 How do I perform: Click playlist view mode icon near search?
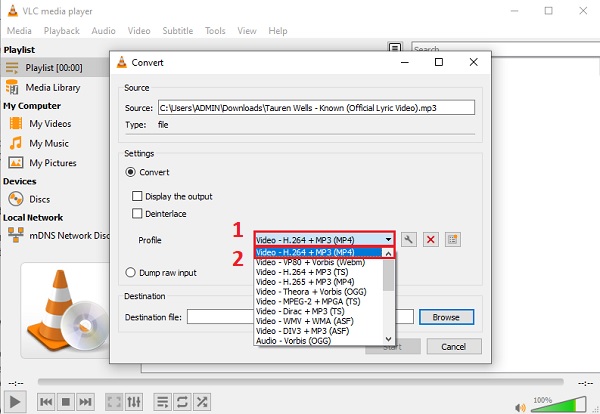(395, 47)
